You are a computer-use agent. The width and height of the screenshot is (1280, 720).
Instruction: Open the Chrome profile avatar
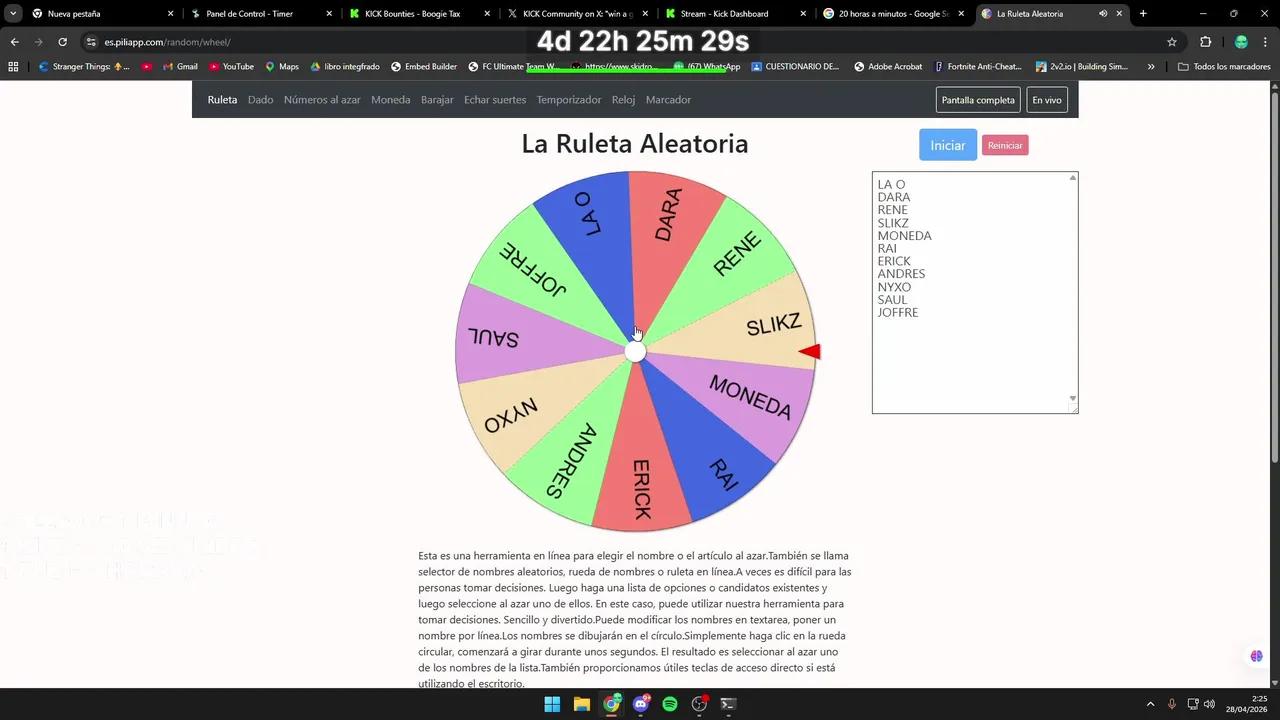[x=1241, y=42]
